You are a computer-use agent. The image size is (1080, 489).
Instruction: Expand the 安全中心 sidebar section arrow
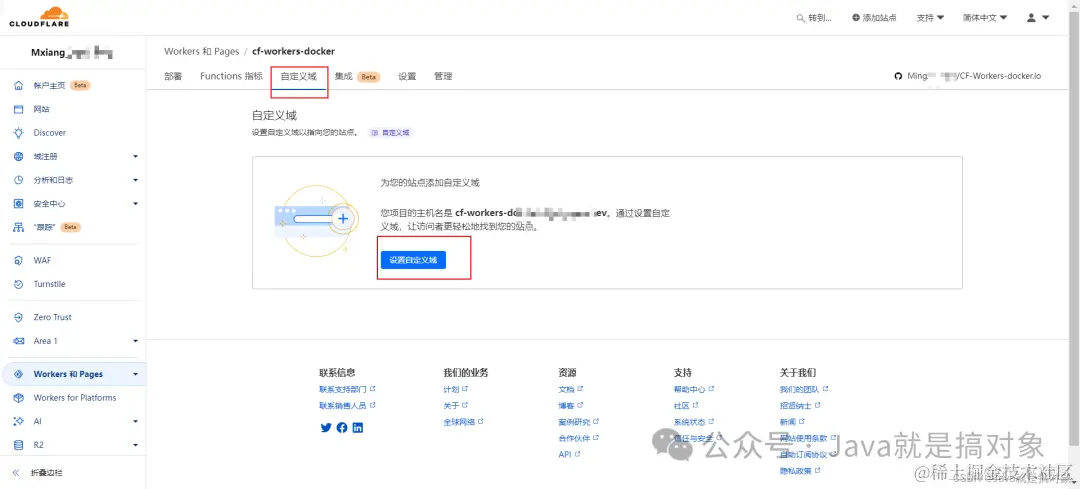click(135, 203)
